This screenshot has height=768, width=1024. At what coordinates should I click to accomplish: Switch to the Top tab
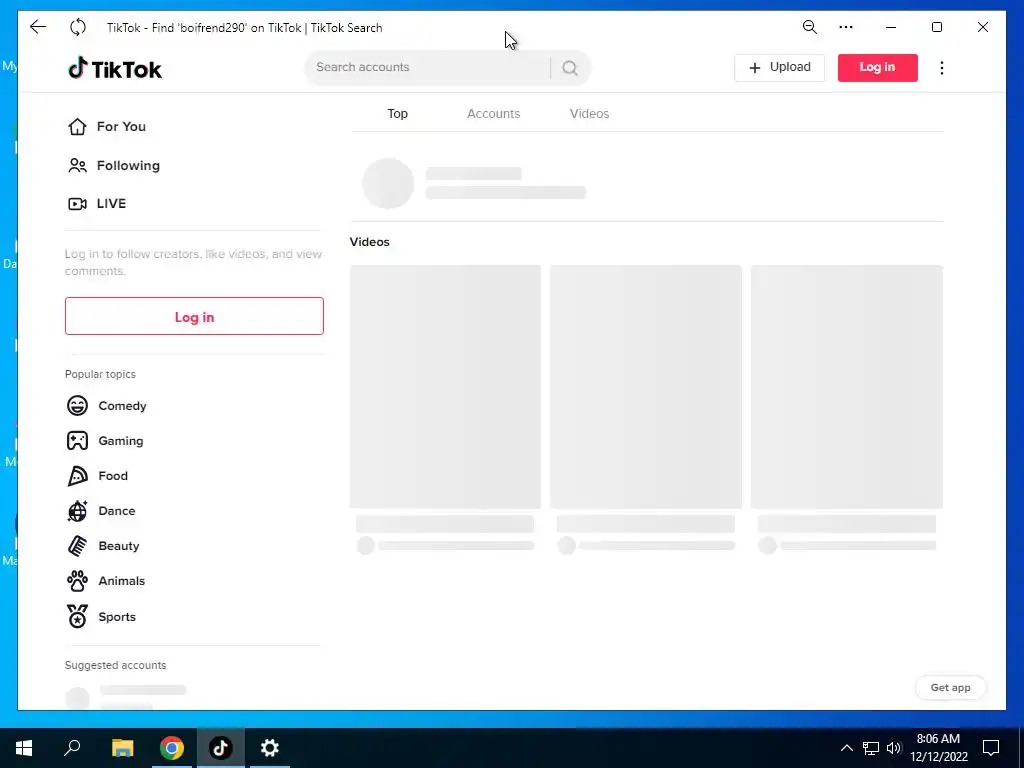pos(398,114)
